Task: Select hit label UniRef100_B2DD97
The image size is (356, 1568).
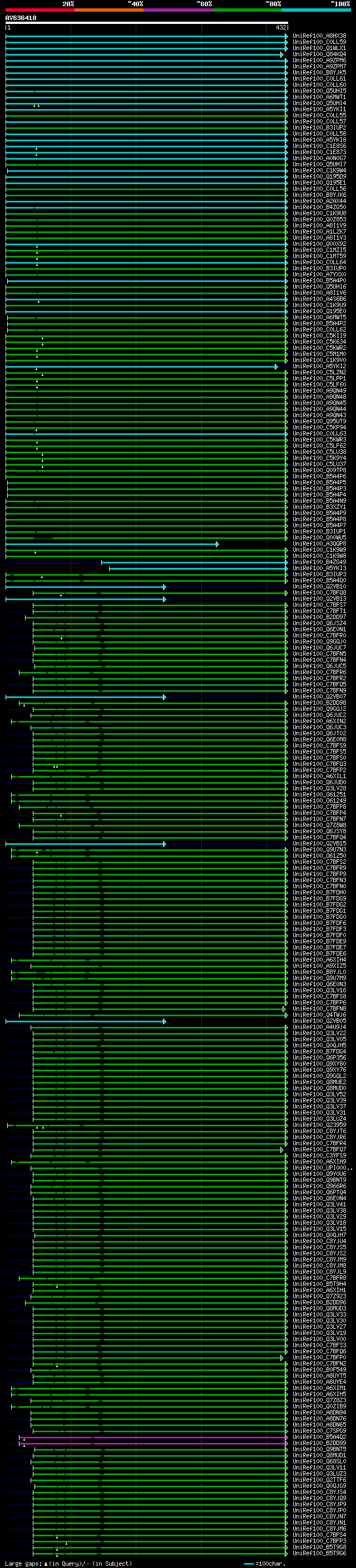Action: [x=319, y=617]
